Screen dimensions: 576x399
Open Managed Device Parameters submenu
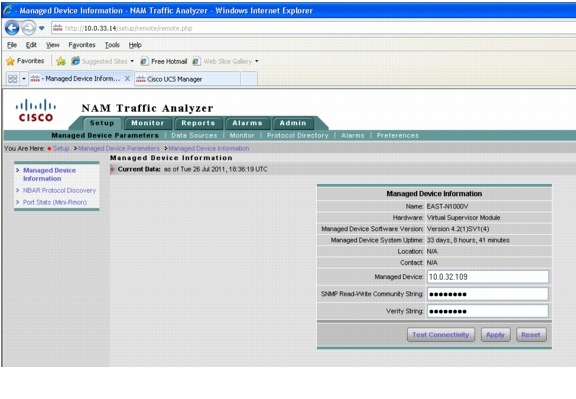tap(105, 136)
